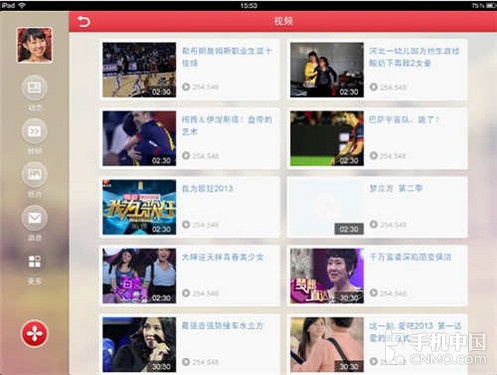Open the title beside the cheering girls video
This screenshot has height=375, width=497.
pos(223,257)
